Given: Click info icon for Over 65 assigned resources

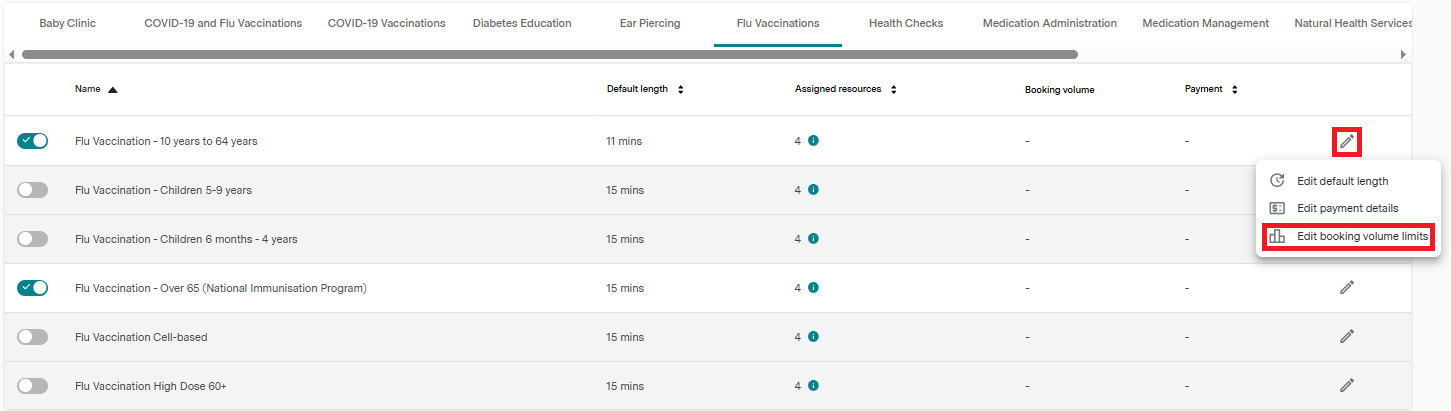Looking at the screenshot, I should pyautogui.click(x=813, y=288).
